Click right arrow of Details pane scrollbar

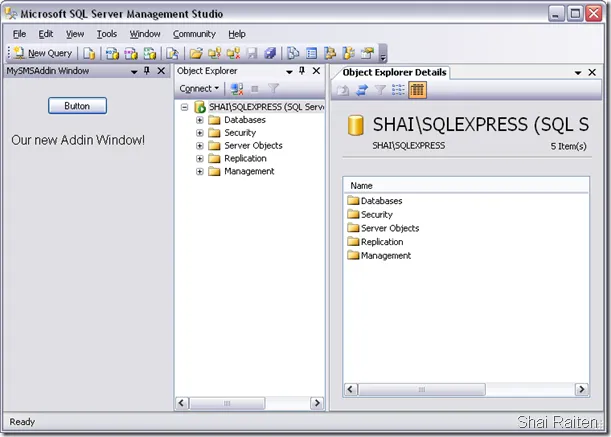click(581, 389)
